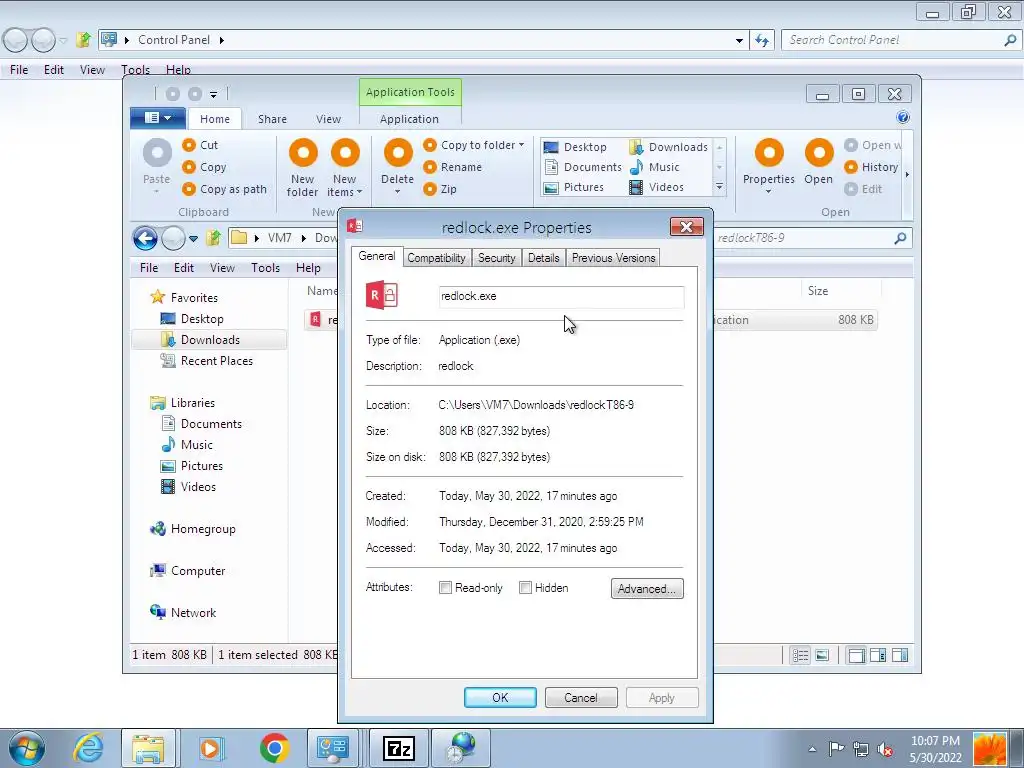1024x768 pixels.
Task: Switch to the Security tab
Action: 496,258
